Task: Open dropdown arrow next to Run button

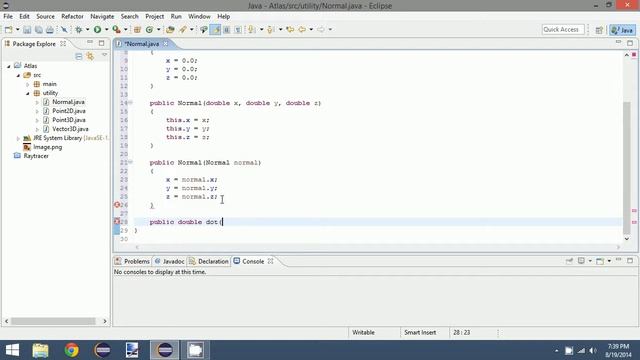Action: (x=107, y=29)
